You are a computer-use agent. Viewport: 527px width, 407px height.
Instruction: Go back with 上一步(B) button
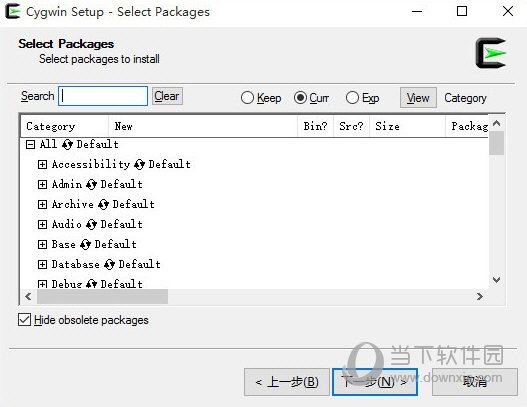tap(287, 382)
